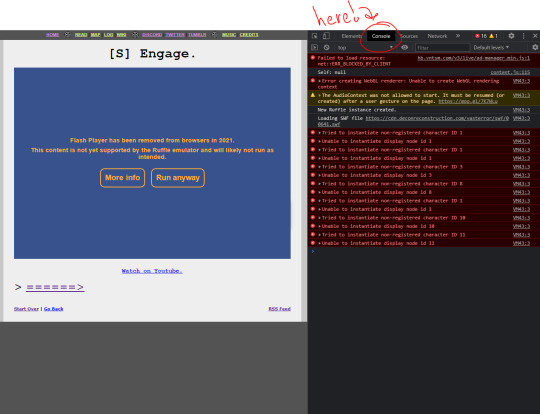
Task: Open MAP in site navigation
Action: 95,35
